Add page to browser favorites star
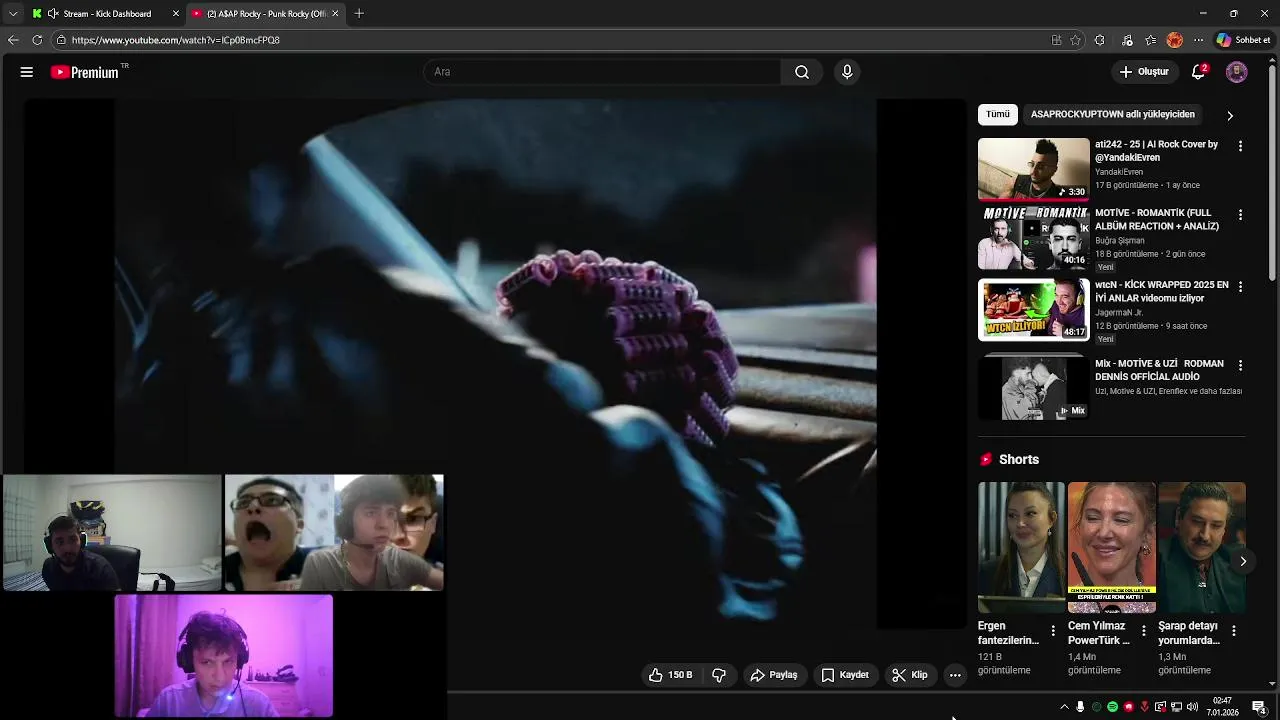This screenshot has width=1280, height=720. (x=1075, y=40)
